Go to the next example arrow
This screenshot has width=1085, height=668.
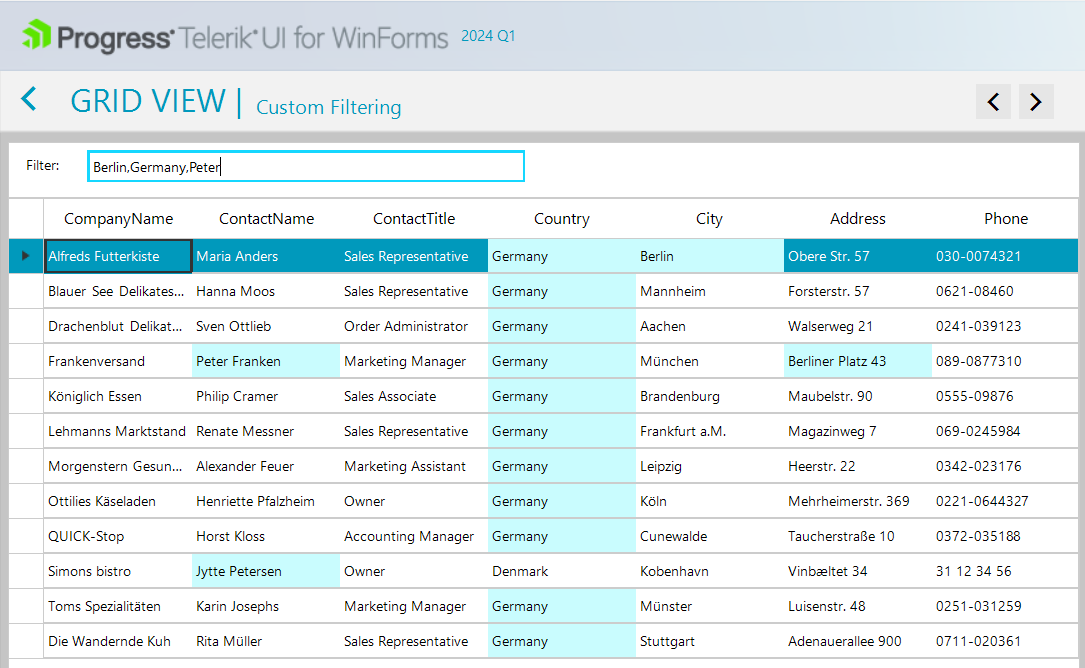(x=1036, y=101)
